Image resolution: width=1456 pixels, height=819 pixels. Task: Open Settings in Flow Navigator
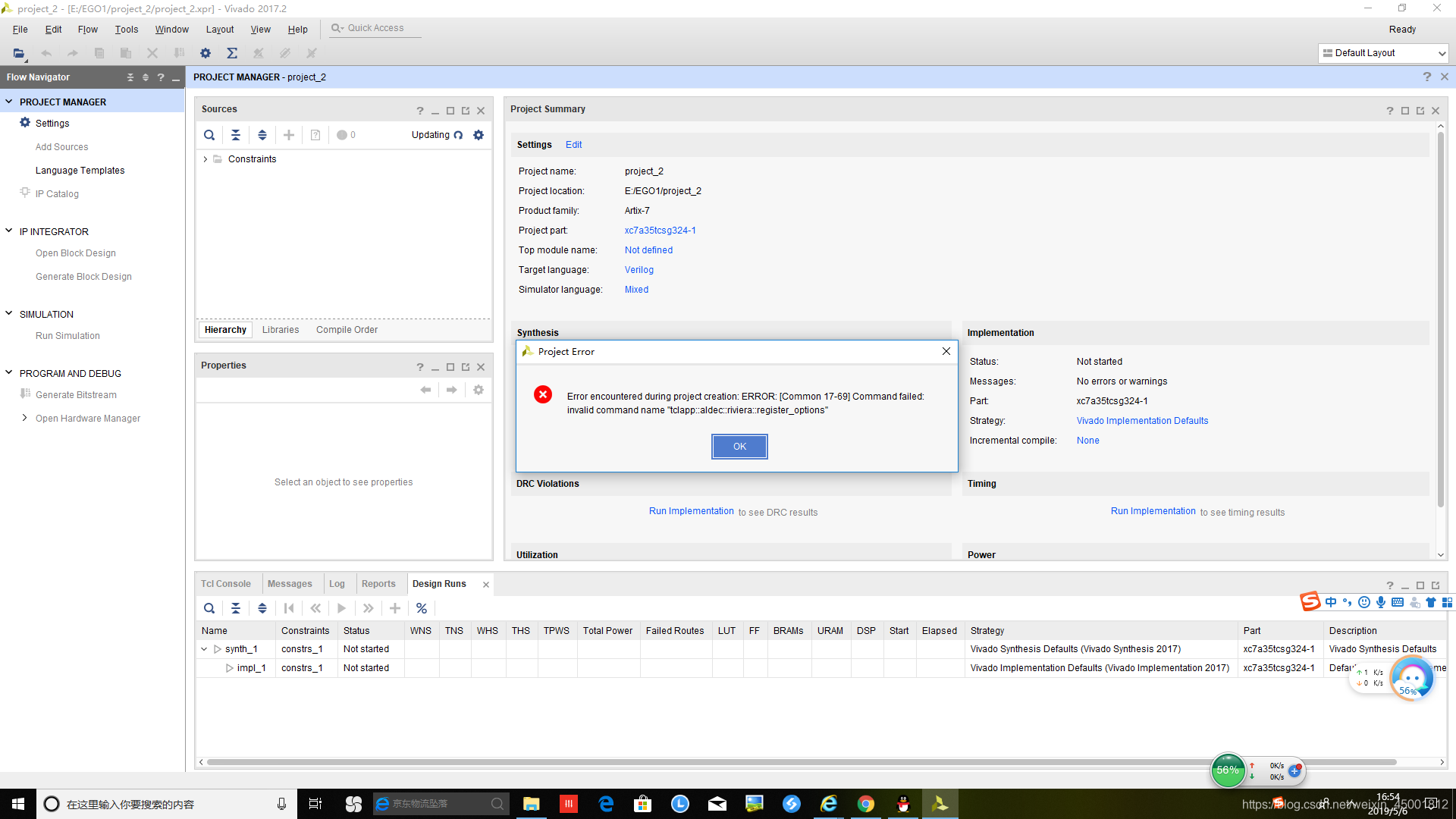[x=52, y=123]
